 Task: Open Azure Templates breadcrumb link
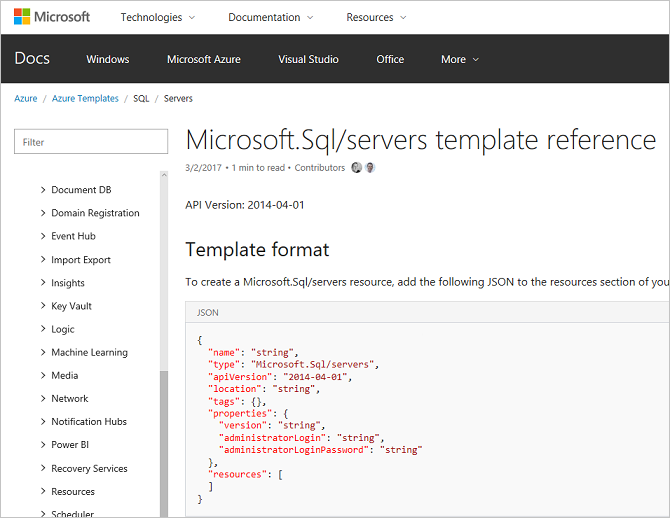click(x=85, y=99)
